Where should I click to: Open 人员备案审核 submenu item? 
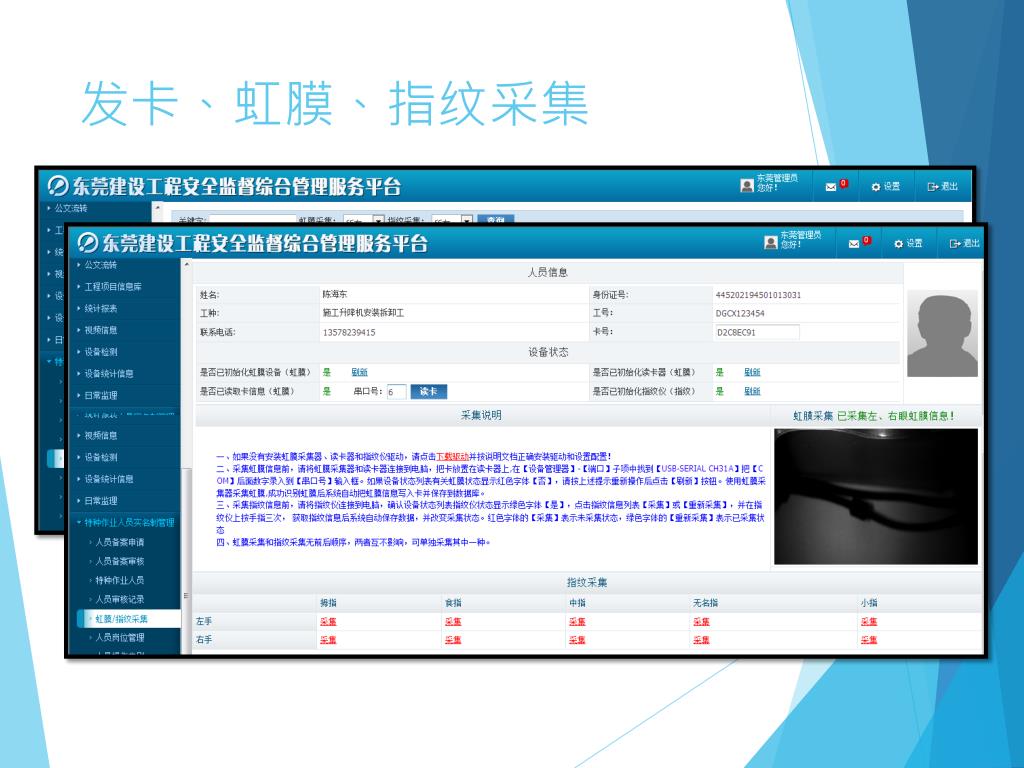(120, 561)
